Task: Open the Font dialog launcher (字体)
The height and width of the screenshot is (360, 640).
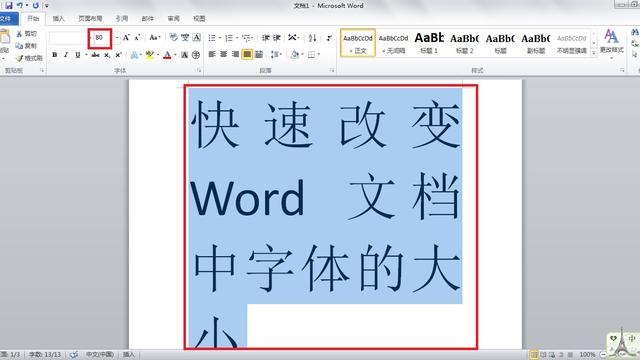Action: tap(199, 71)
